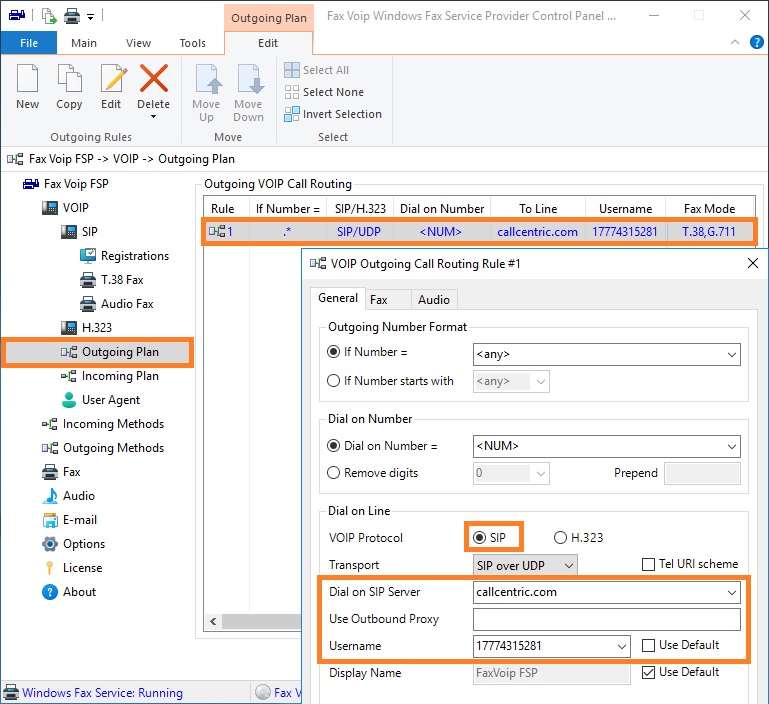
Task: Select the 'If Number =' radio button
Action: point(333,352)
